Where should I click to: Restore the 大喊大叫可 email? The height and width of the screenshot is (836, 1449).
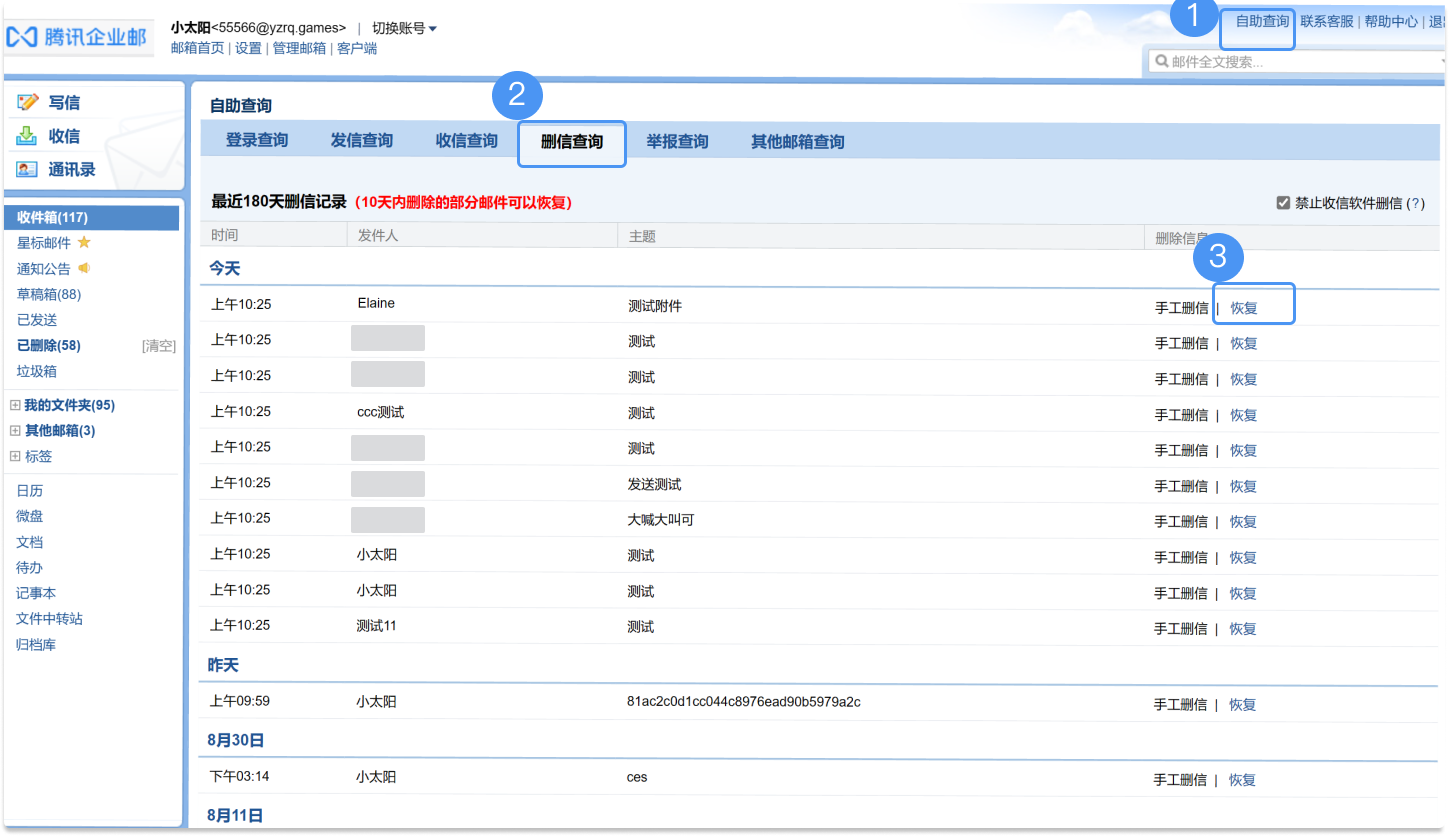[1244, 522]
